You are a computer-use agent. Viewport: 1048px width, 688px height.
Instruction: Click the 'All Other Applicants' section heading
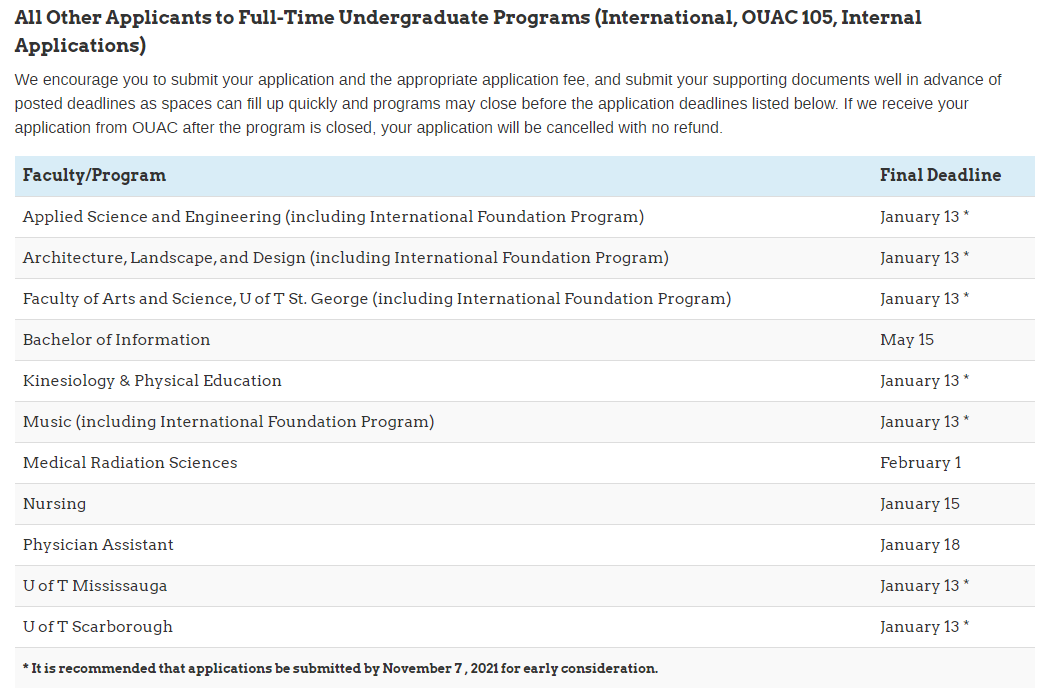click(x=468, y=31)
